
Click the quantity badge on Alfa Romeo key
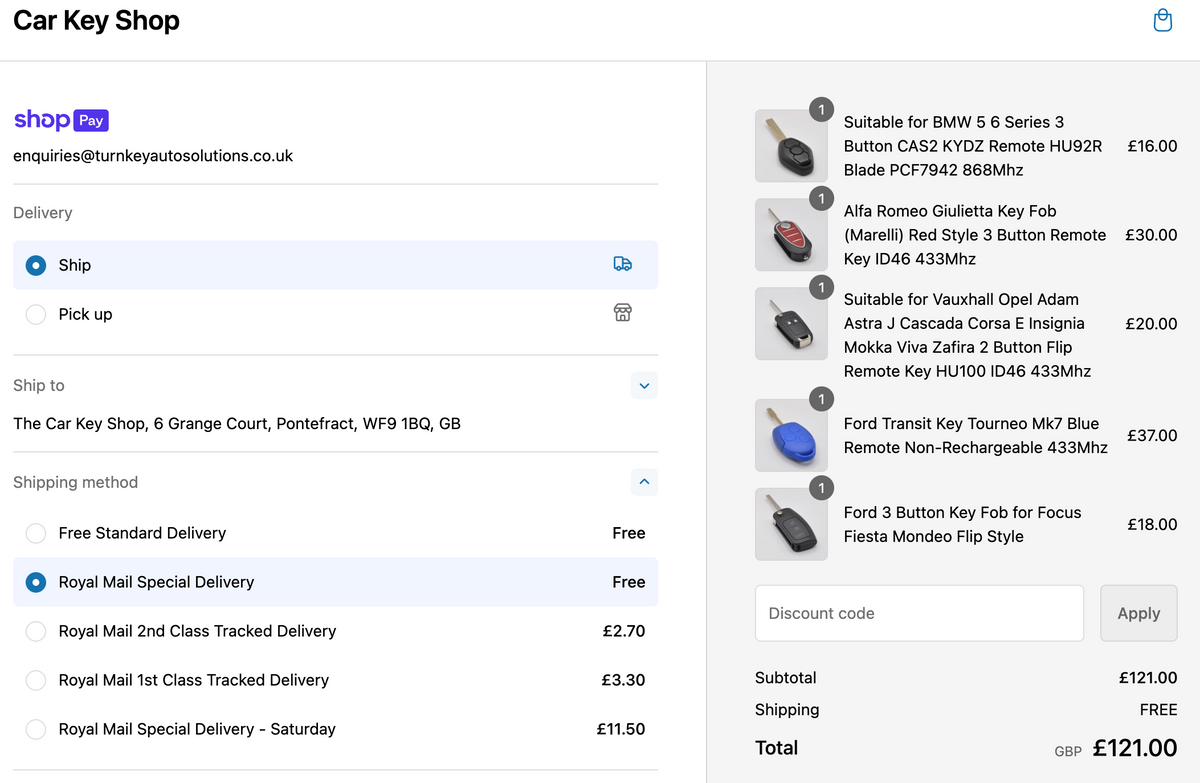[821, 199]
